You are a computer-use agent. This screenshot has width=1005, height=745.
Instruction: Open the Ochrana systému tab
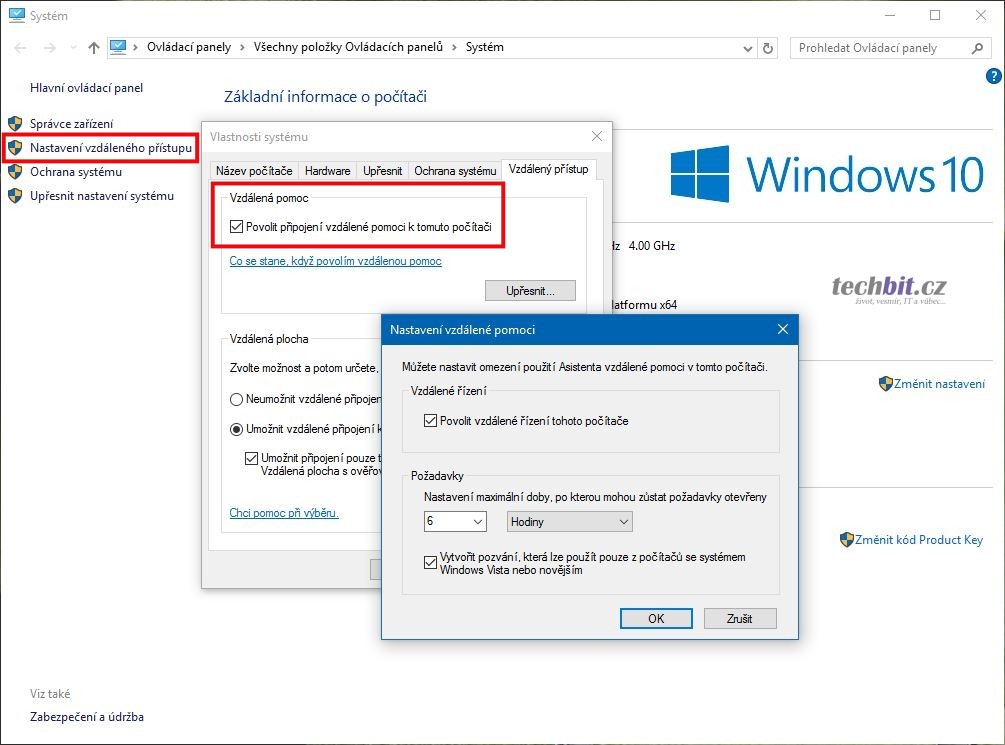(455, 171)
